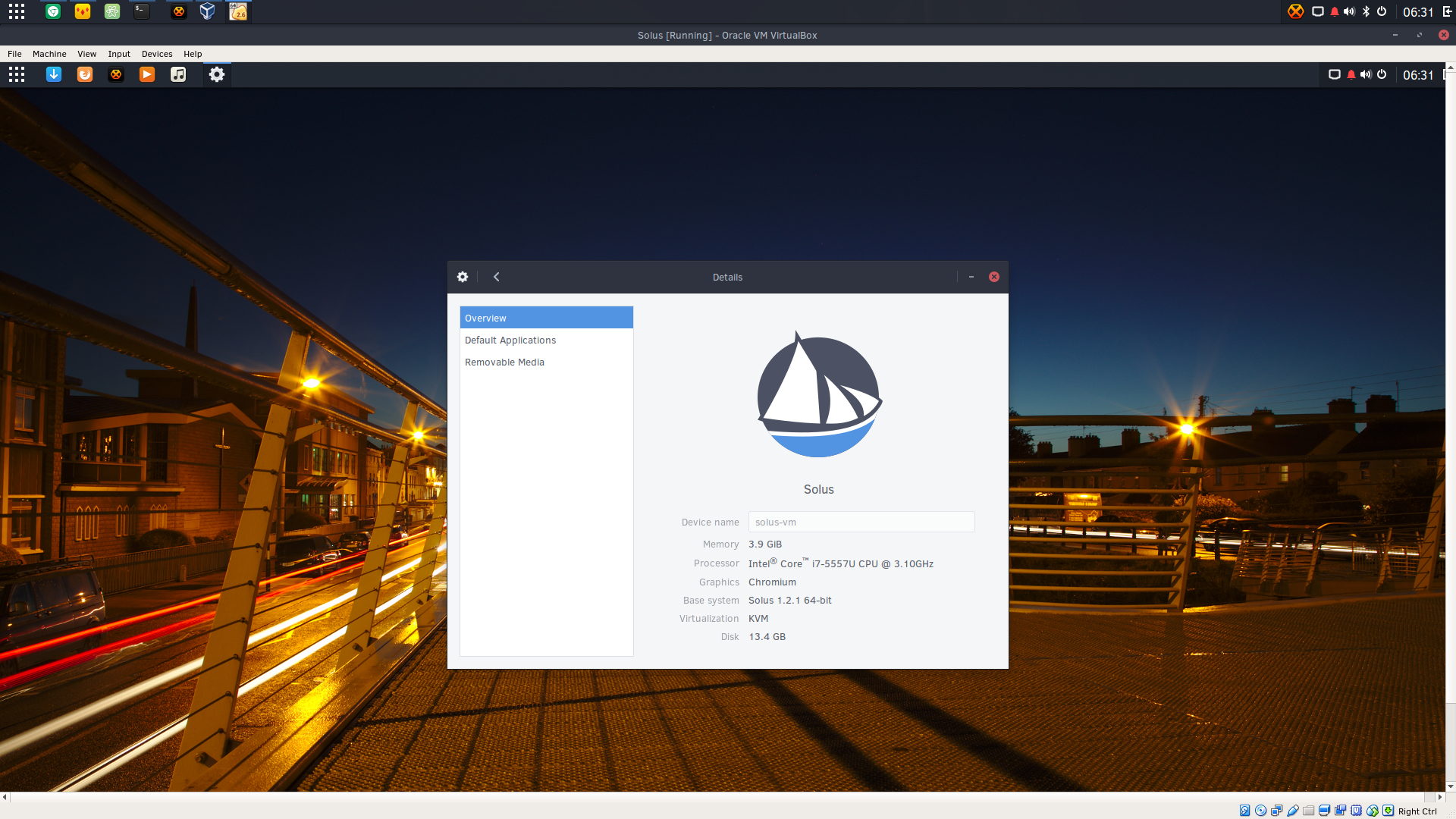The width and height of the screenshot is (1456, 819).
Task: Click the Device name field solus-vm
Action: pyautogui.click(x=861, y=522)
